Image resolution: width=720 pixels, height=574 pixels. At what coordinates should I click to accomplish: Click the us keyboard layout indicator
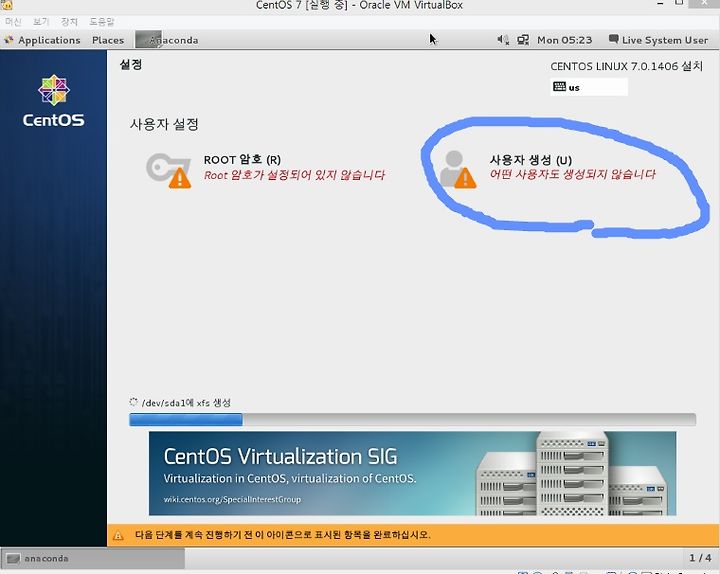tap(589, 87)
